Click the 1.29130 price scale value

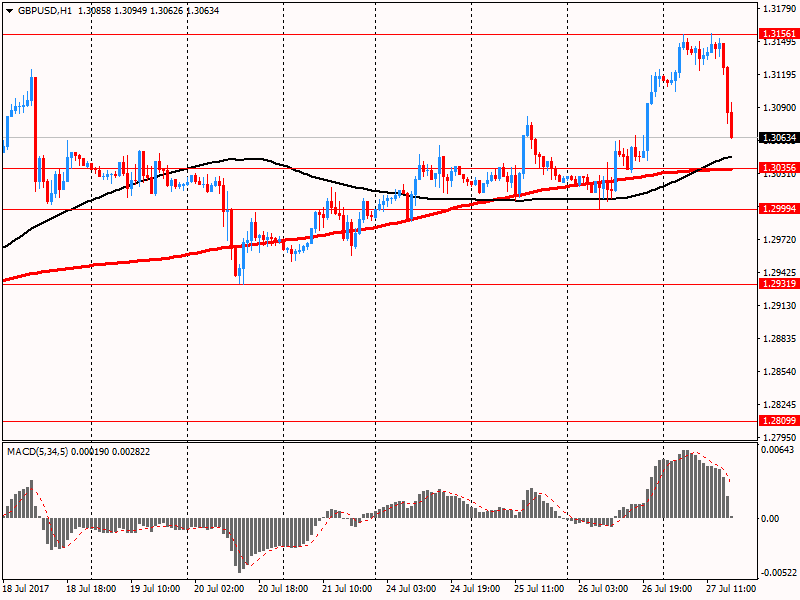coord(779,306)
